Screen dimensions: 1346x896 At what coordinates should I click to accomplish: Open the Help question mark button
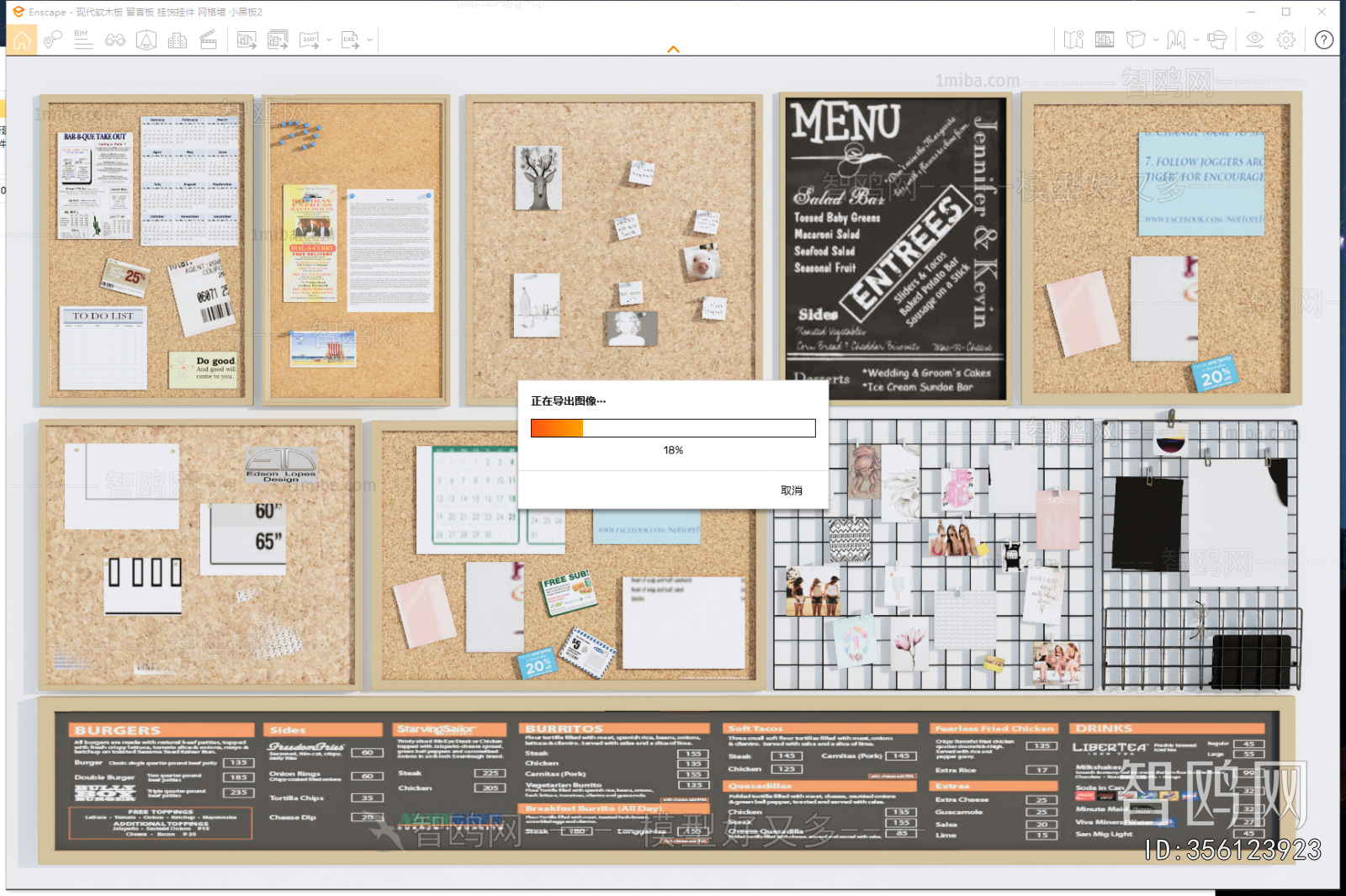tap(1323, 40)
